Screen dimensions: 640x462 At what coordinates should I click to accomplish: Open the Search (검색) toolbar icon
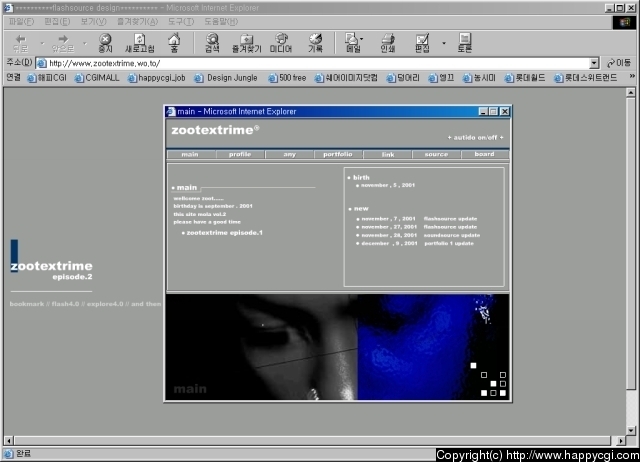click(x=212, y=43)
